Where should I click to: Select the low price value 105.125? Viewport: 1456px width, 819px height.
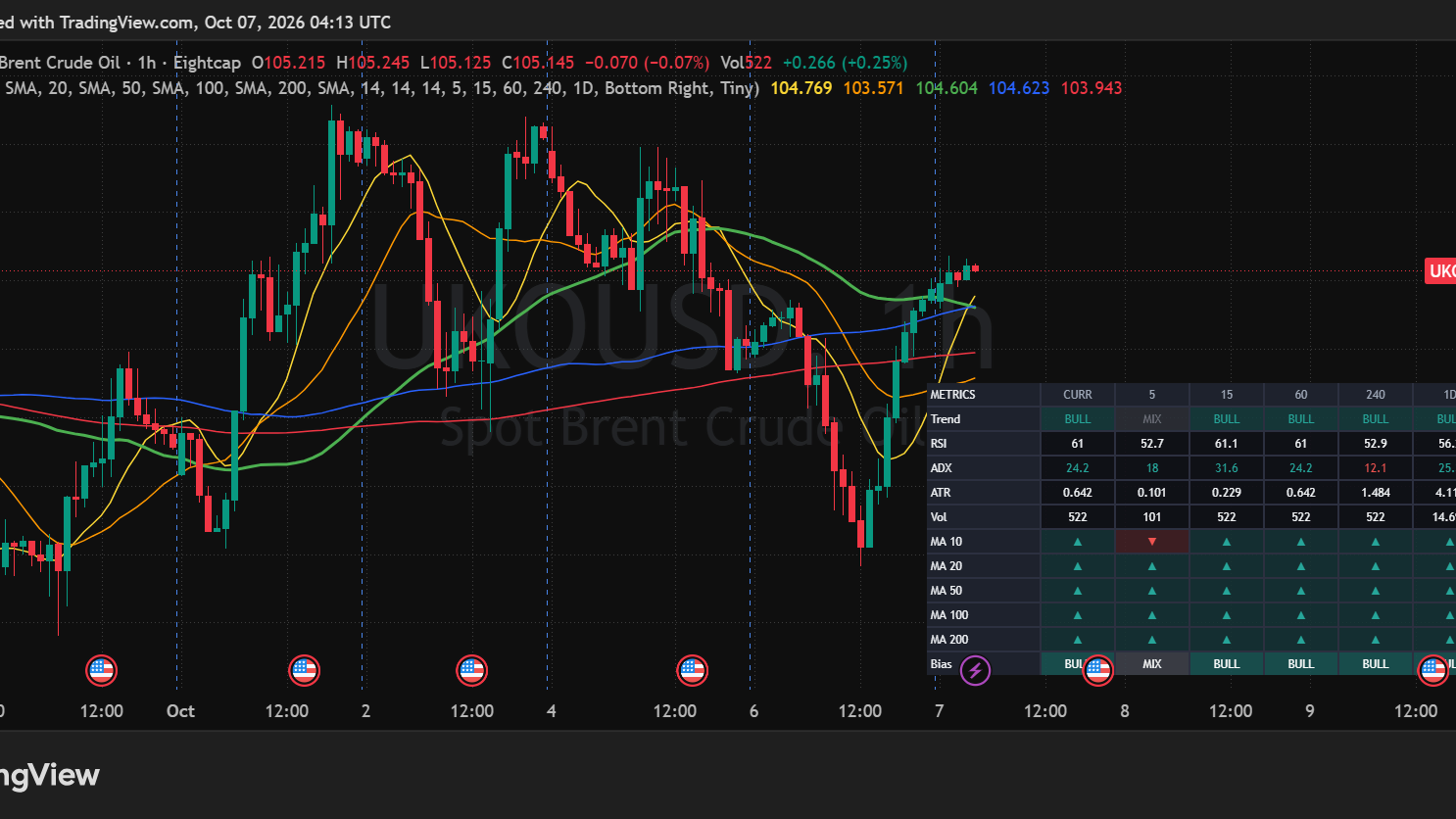(x=461, y=63)
